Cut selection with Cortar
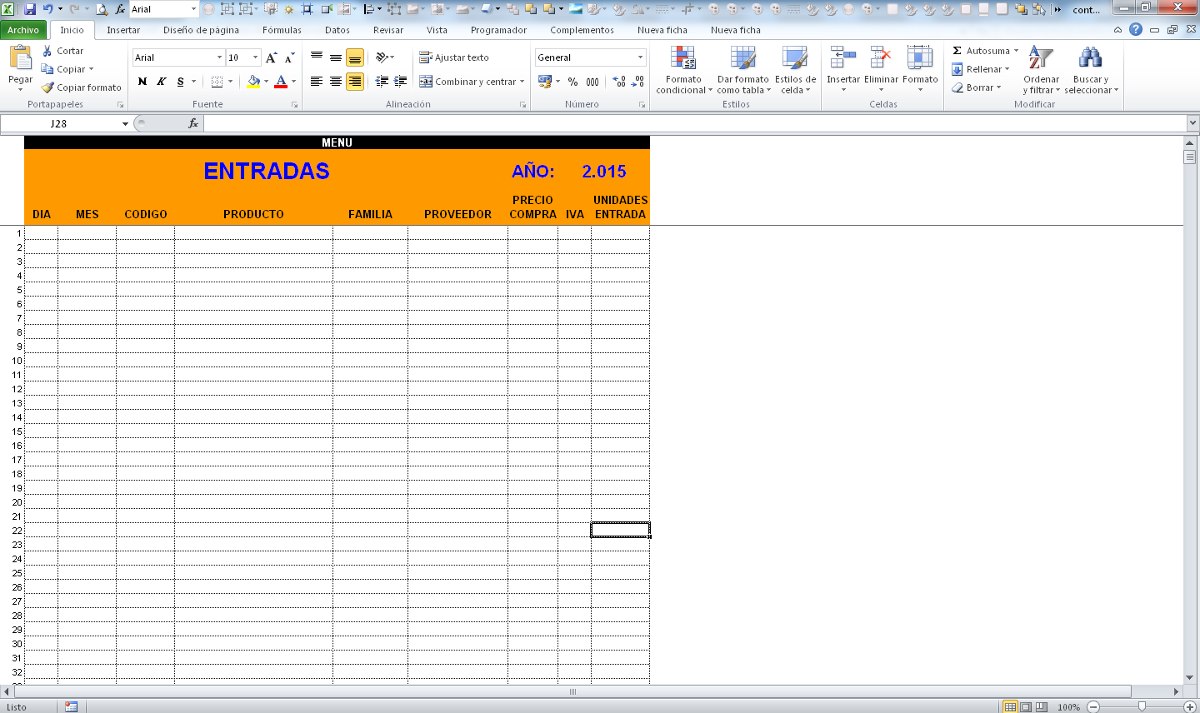This screenshot has height=713, width=1200. [x=63, y=51]
